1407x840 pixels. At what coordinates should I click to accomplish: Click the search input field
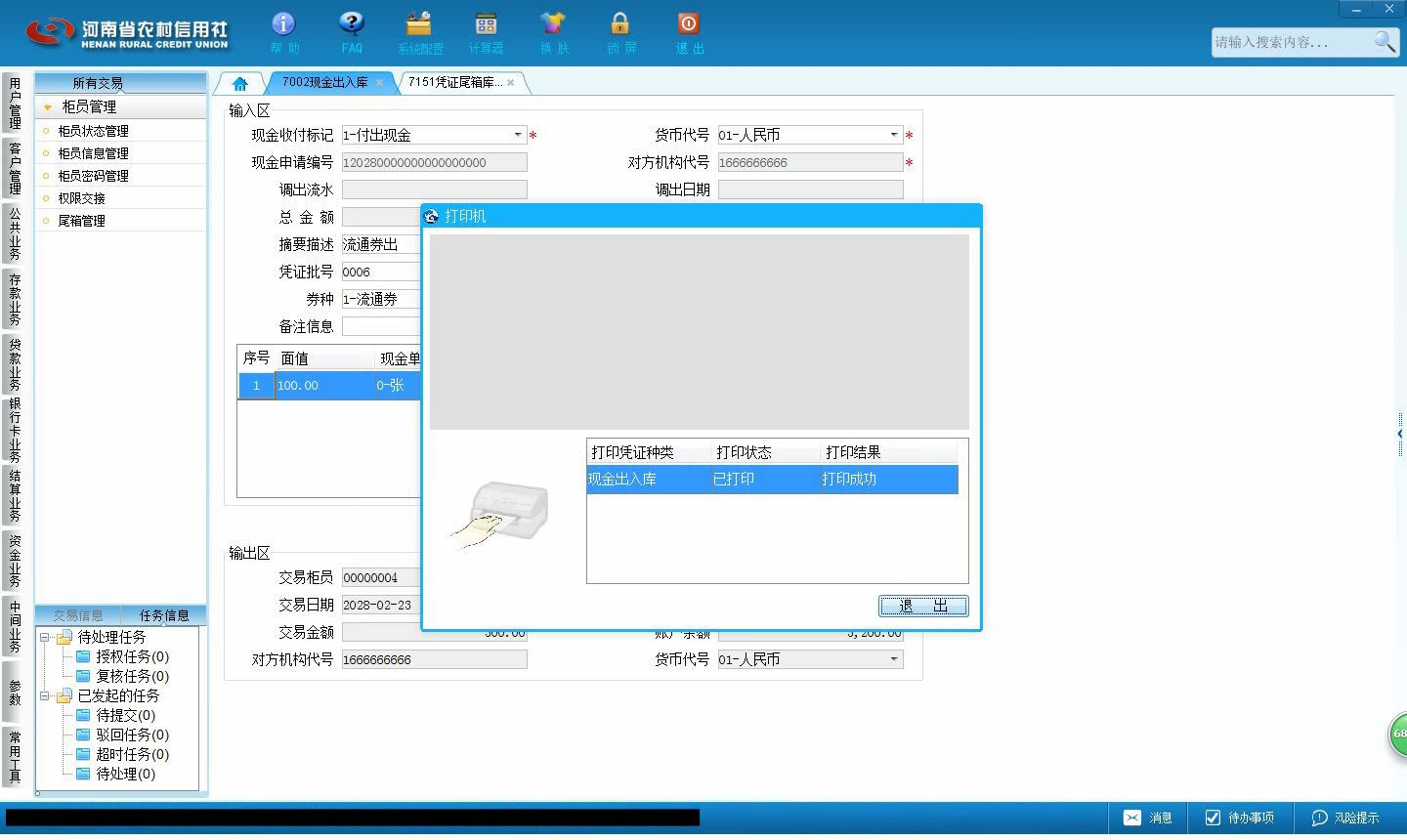tap(1292, 42)
